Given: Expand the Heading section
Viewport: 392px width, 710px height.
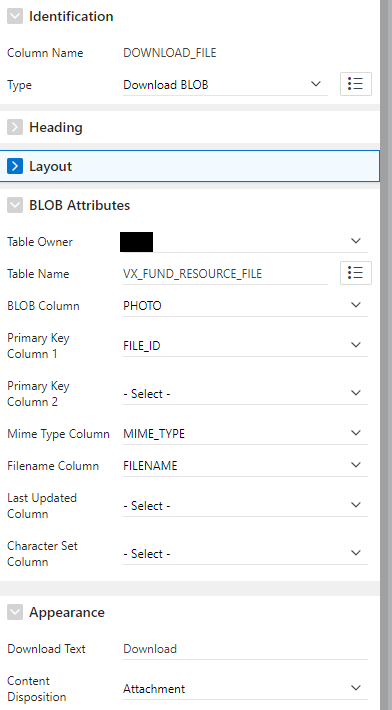Looking at the screenshot, I should click(15, 127).
